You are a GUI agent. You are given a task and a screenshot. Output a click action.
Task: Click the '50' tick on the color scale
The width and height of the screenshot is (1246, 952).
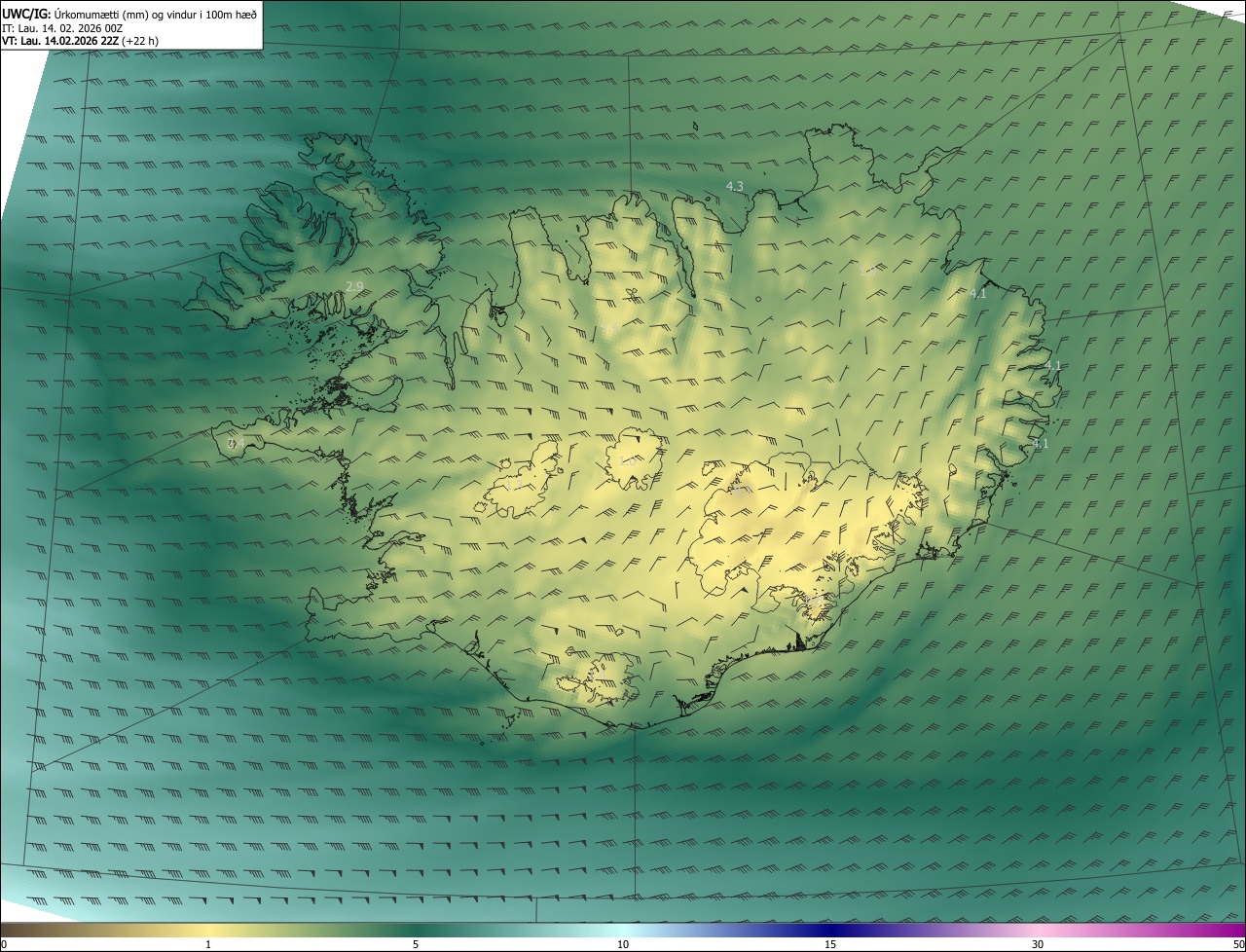[x=1238, y=944]
